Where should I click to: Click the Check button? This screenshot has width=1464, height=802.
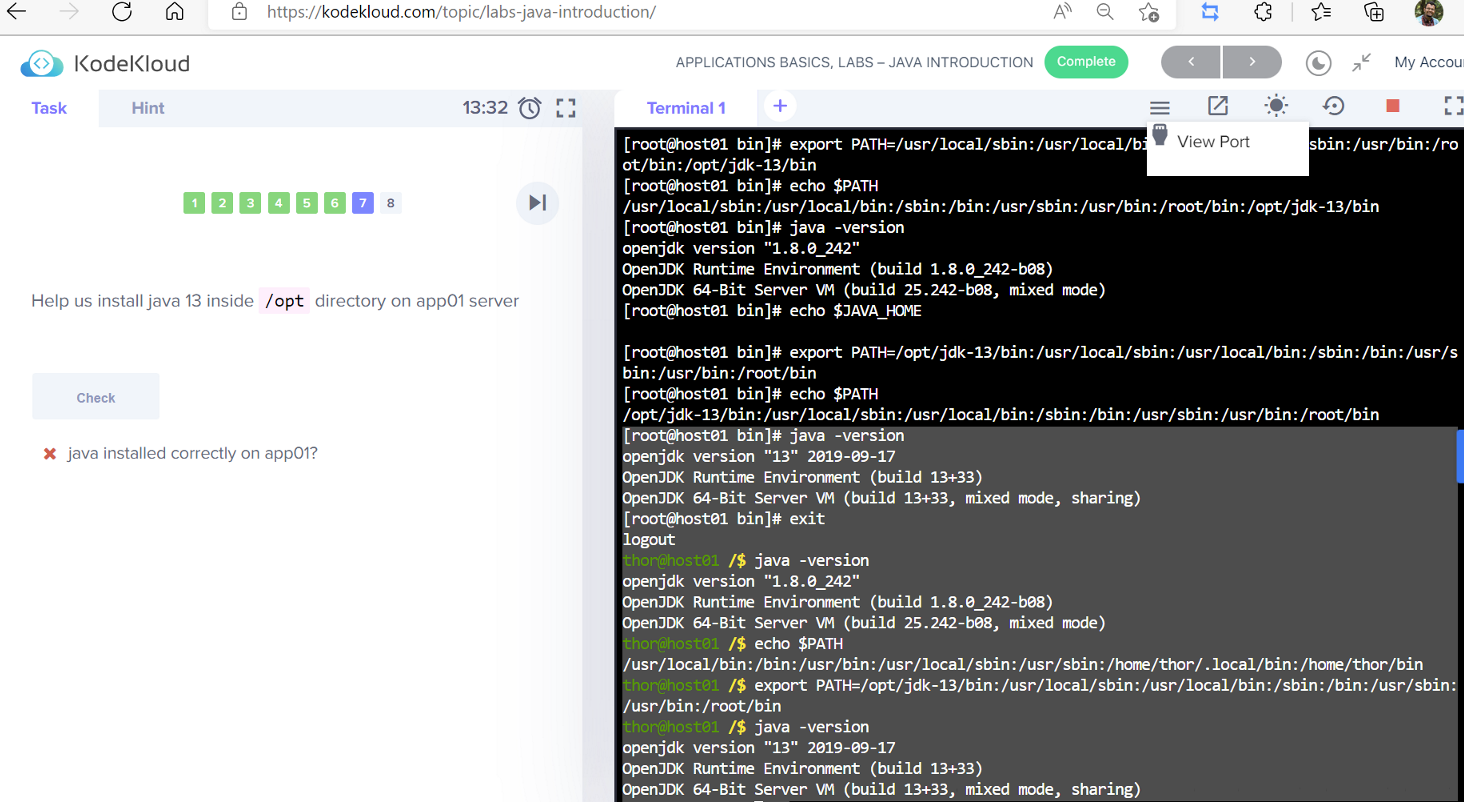click(96, 397)
